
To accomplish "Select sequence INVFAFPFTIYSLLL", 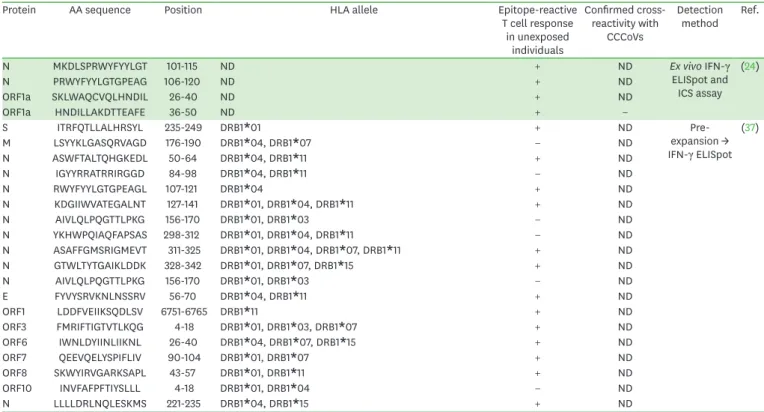I will [100, 389].
